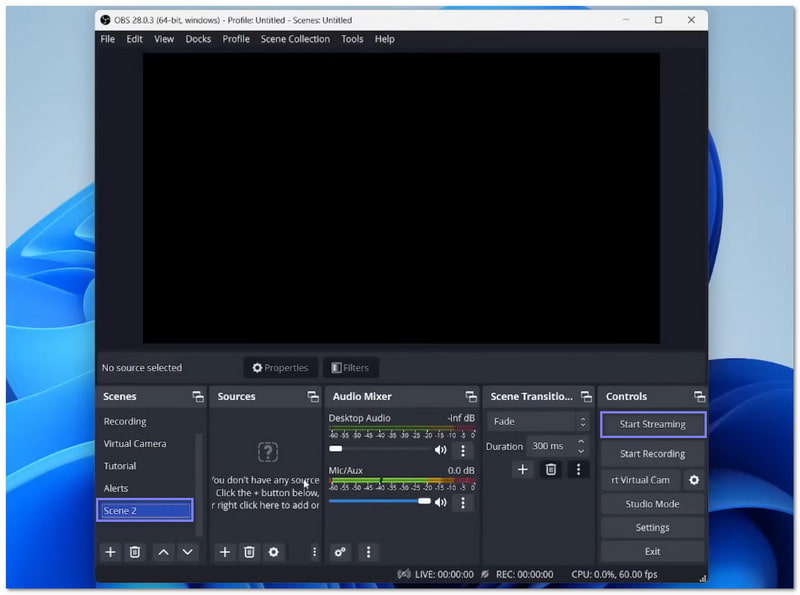Open the Docks menu
The image size is (800, 595).
(x=198, y=39)
